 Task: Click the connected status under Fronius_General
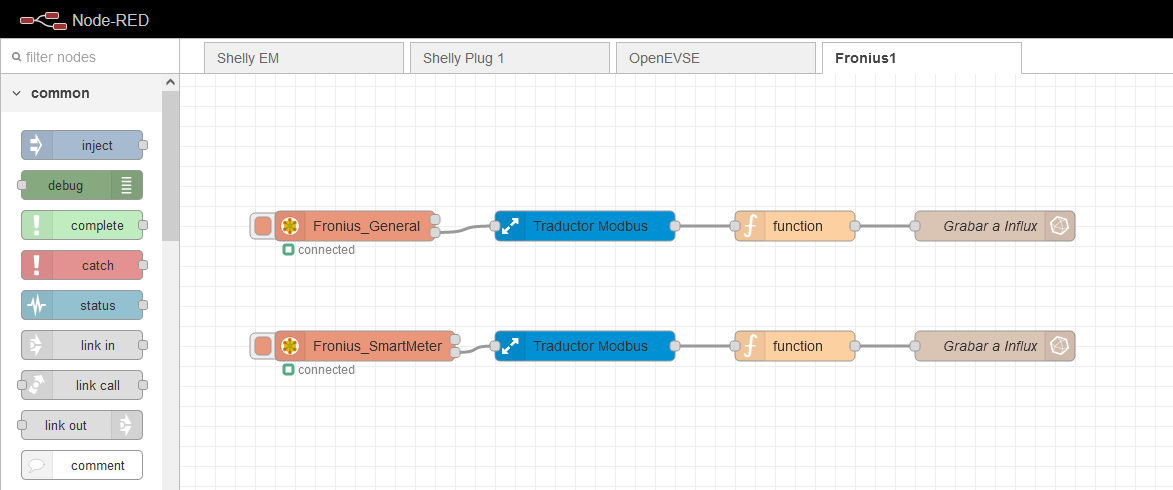pos(319,250)
